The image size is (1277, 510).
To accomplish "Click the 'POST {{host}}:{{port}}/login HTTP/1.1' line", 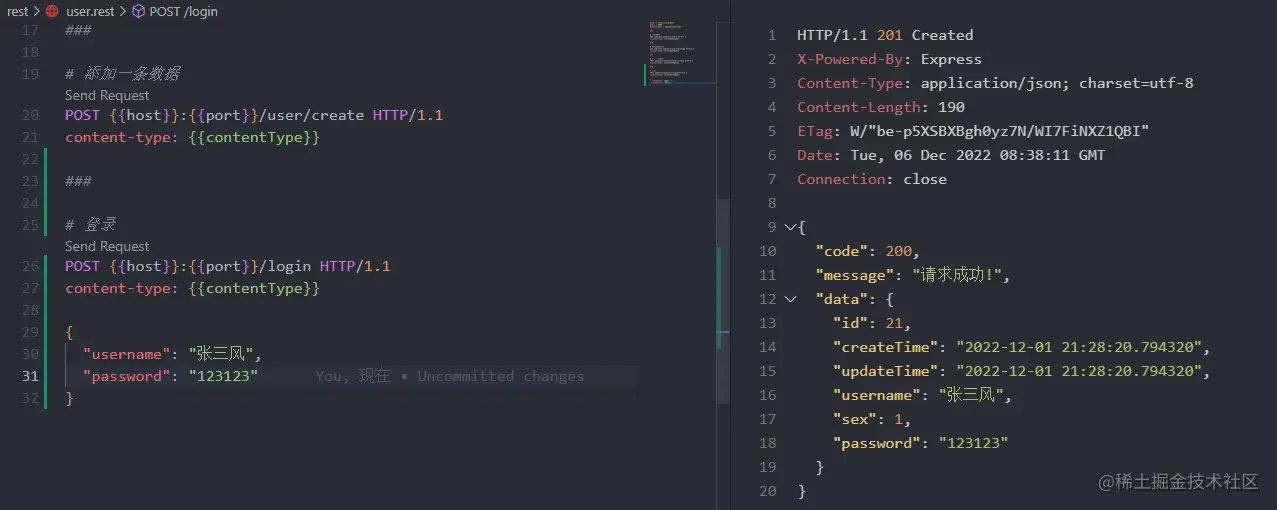I will [228, 266].
